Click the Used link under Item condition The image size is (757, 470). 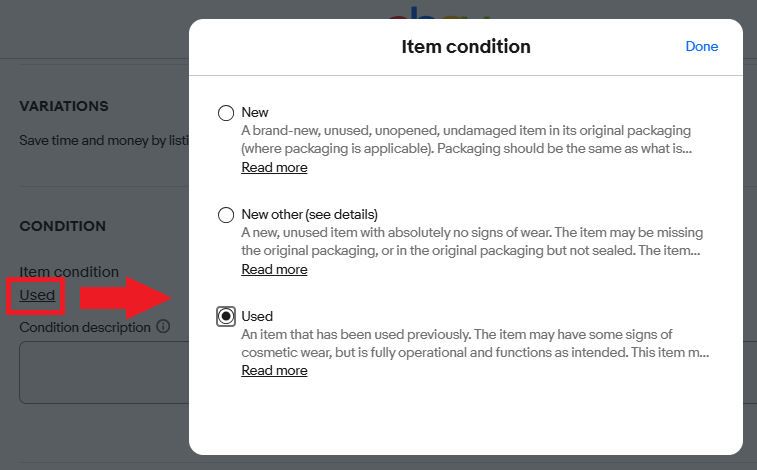tap(37, 294)
